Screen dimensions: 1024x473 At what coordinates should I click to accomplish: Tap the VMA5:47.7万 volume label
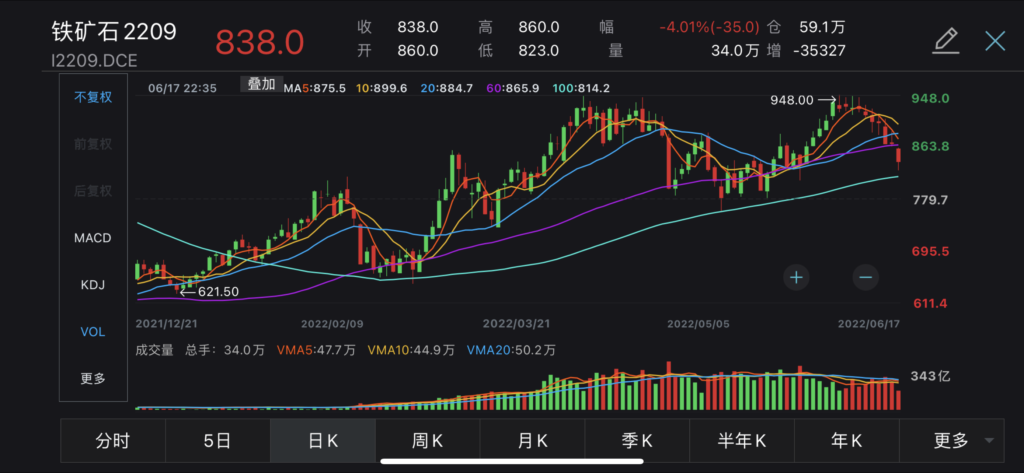tap(316, 350)
